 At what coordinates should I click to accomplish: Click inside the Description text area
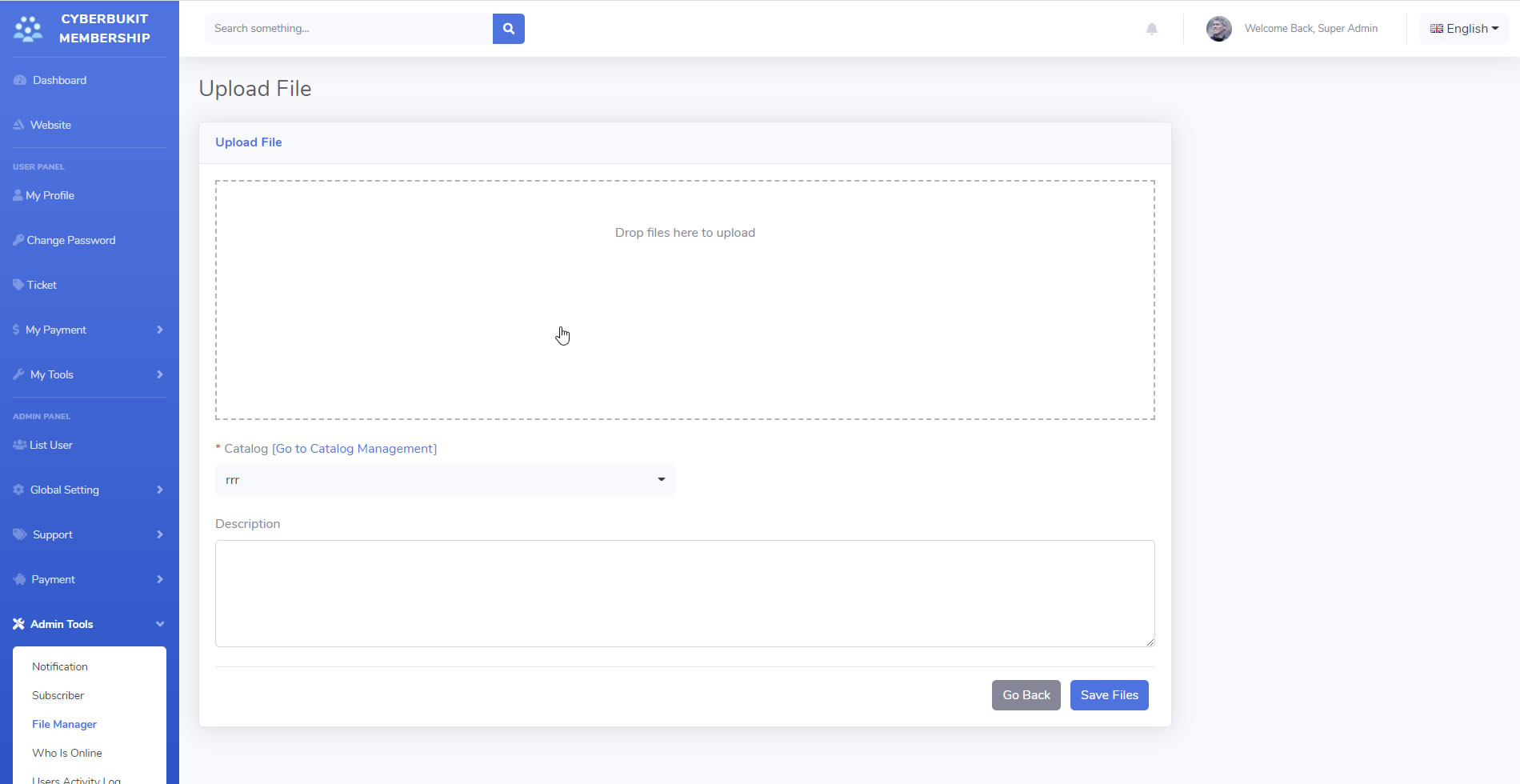(684, 593)
